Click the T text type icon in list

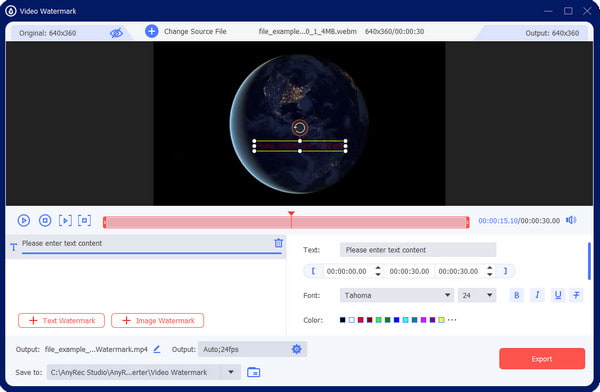(x=14, y=247)
